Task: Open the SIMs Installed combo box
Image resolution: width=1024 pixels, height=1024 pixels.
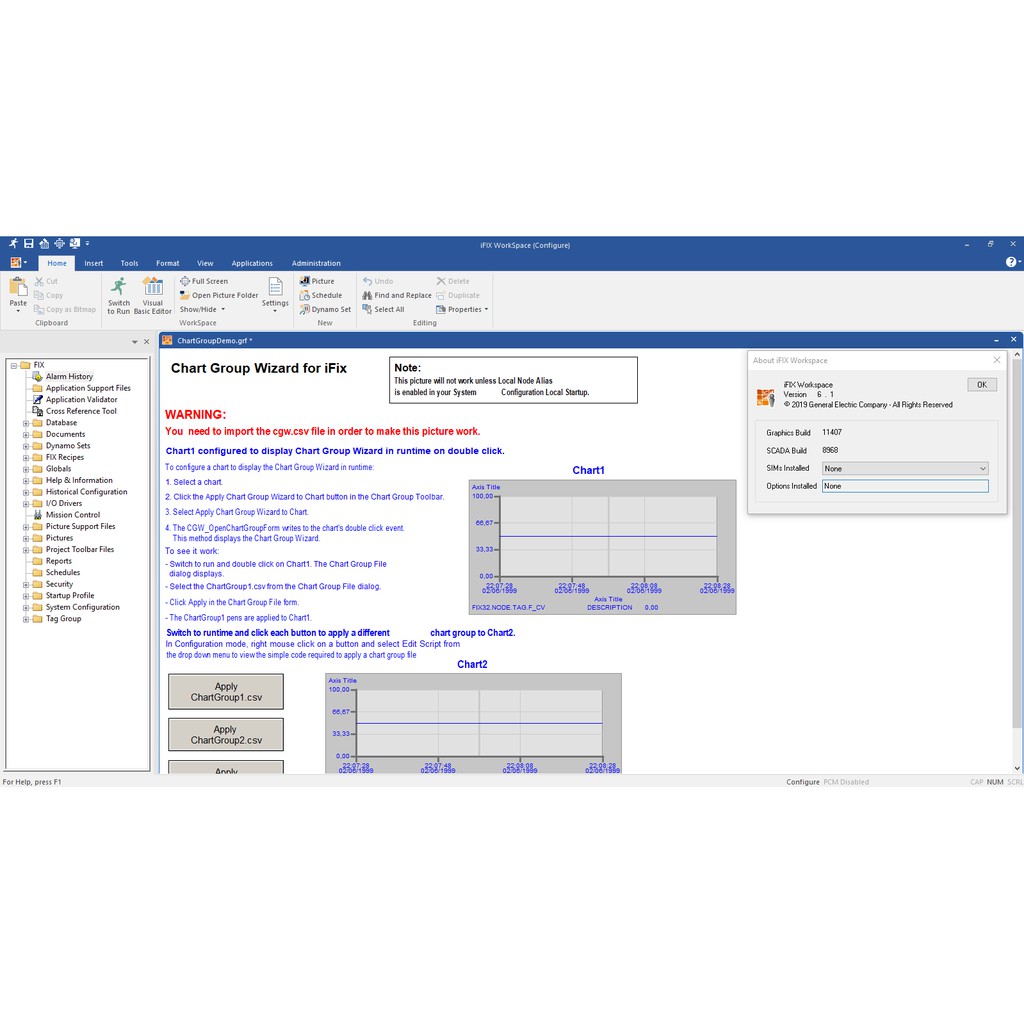Action: 904,469
